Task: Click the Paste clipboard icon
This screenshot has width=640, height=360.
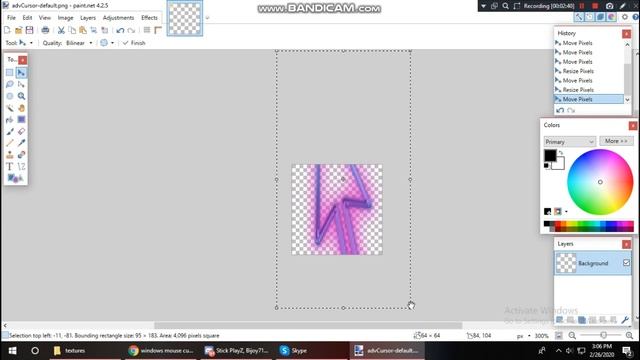Action: point(83,30)
